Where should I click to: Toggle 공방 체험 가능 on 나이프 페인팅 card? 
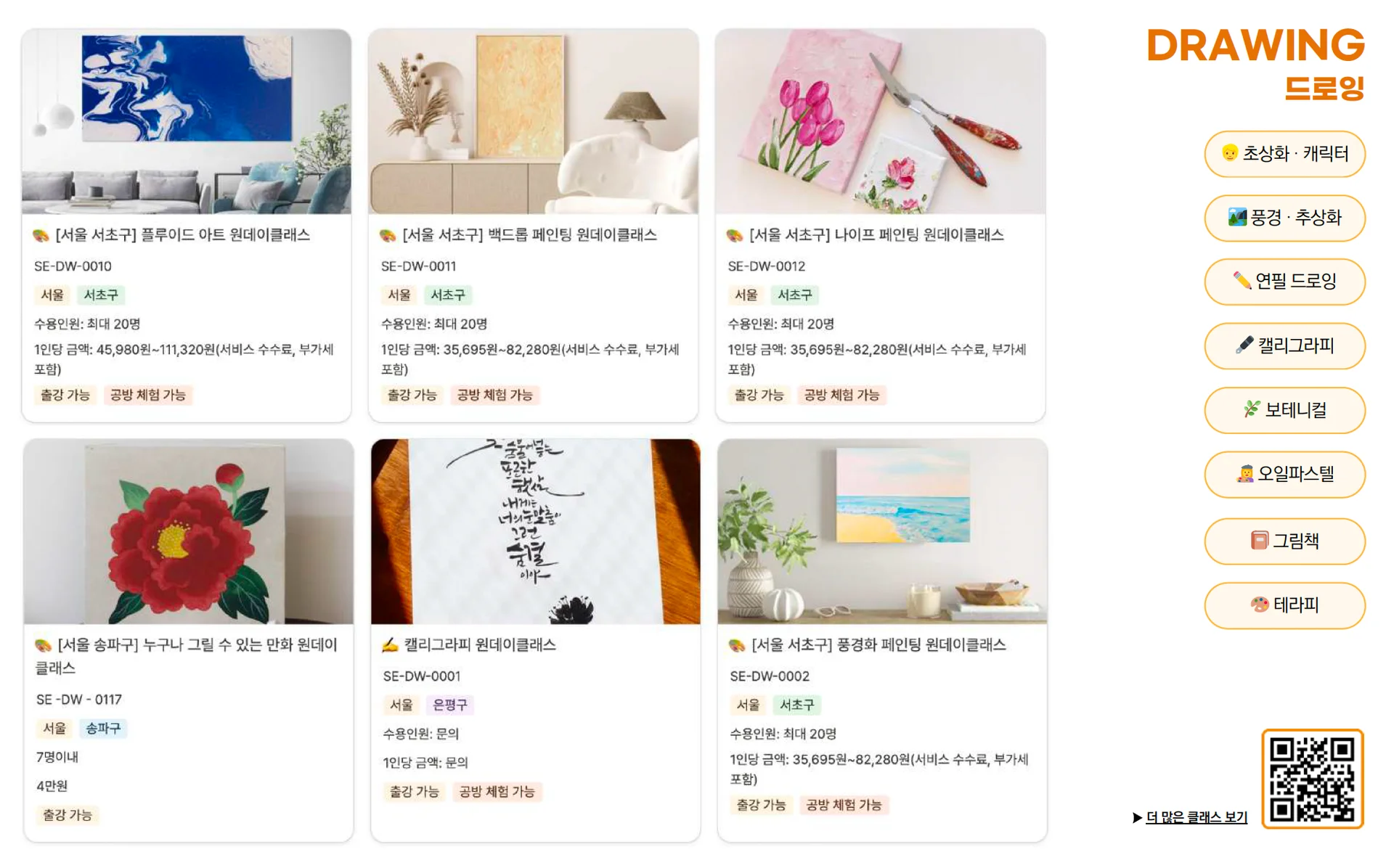pos(842,395)
